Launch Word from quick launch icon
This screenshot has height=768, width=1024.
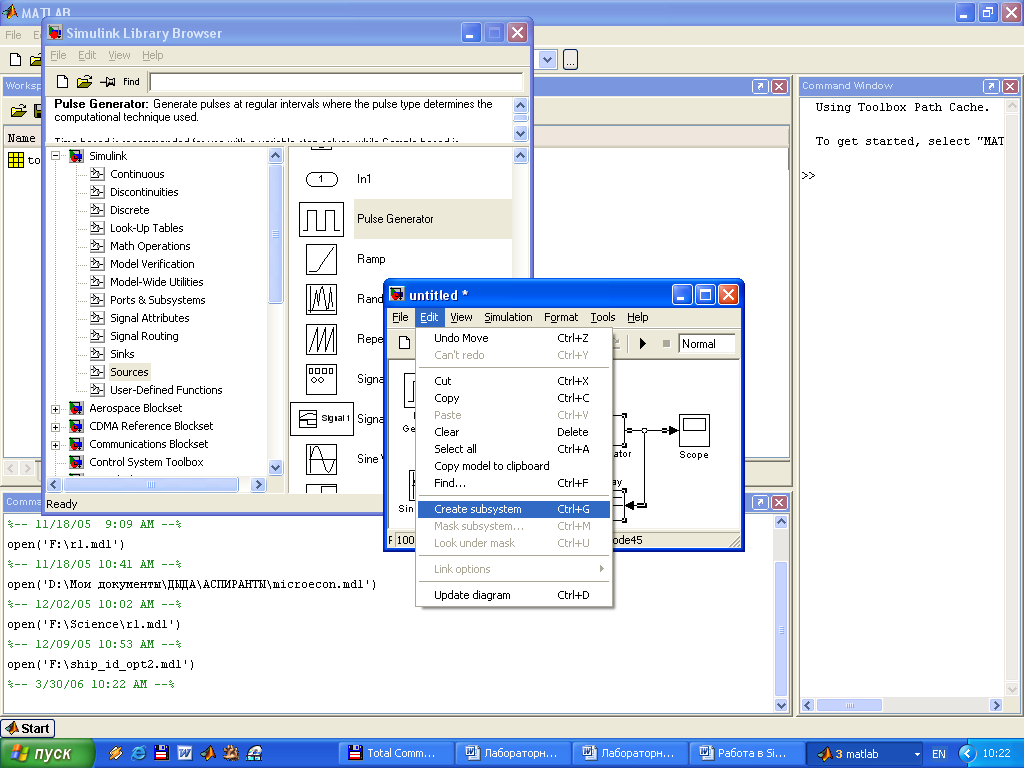(x=185, y=753)
